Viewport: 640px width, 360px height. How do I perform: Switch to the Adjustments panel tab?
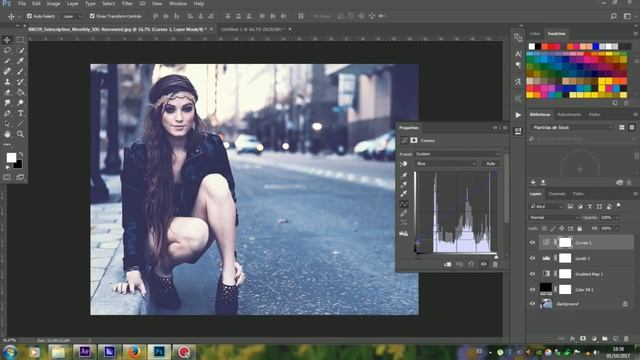569,115
